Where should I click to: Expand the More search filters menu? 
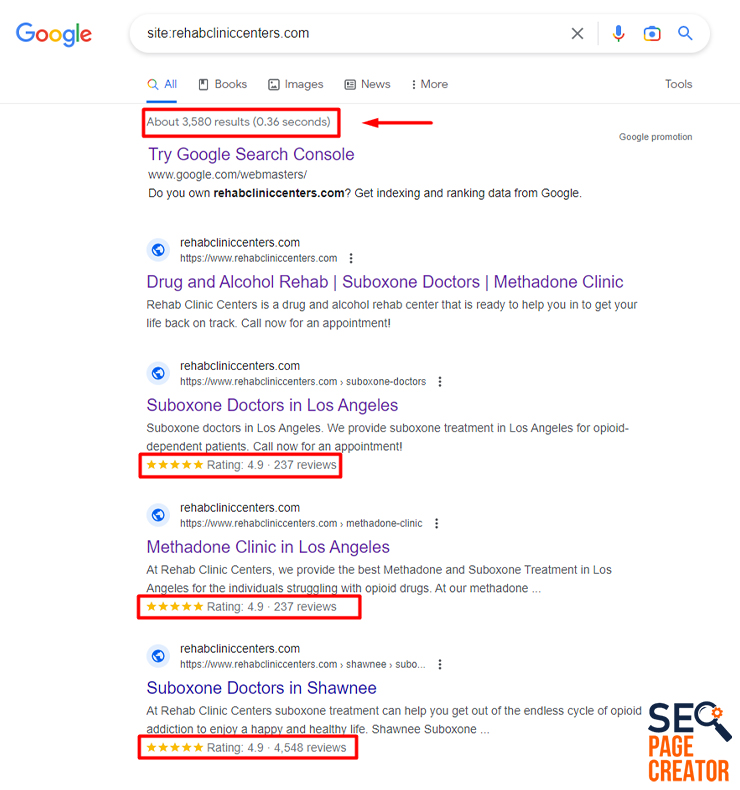click(x=429, y=84)
